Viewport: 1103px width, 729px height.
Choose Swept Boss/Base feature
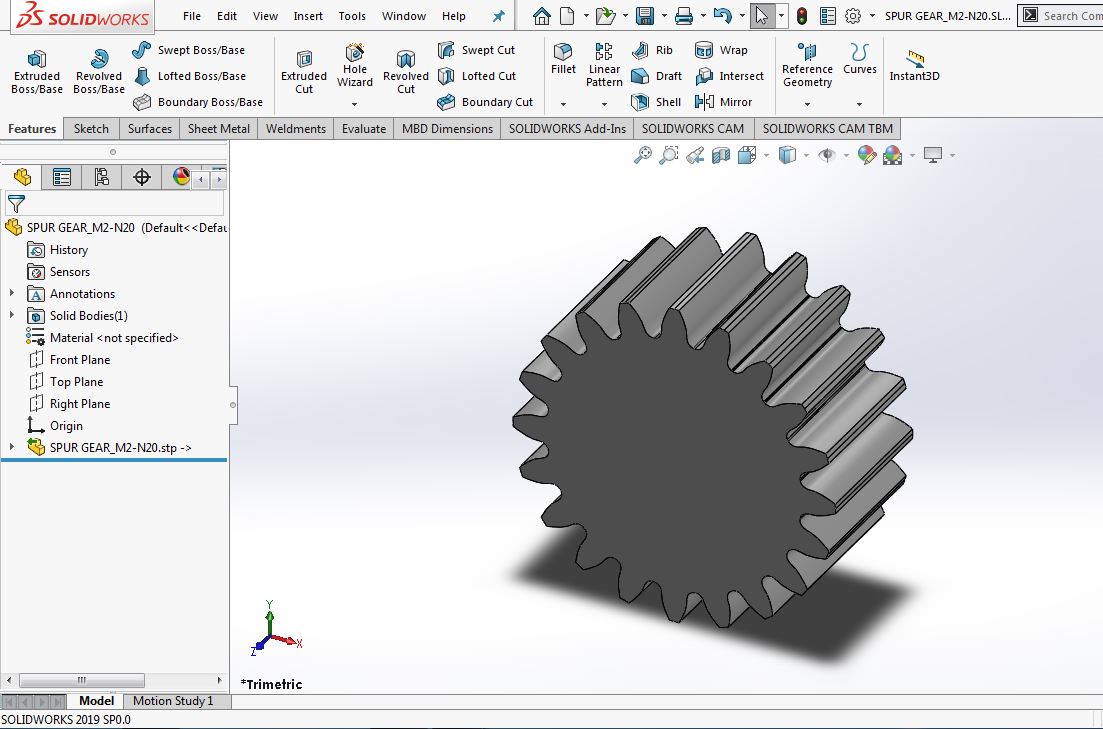coord(189,50)
